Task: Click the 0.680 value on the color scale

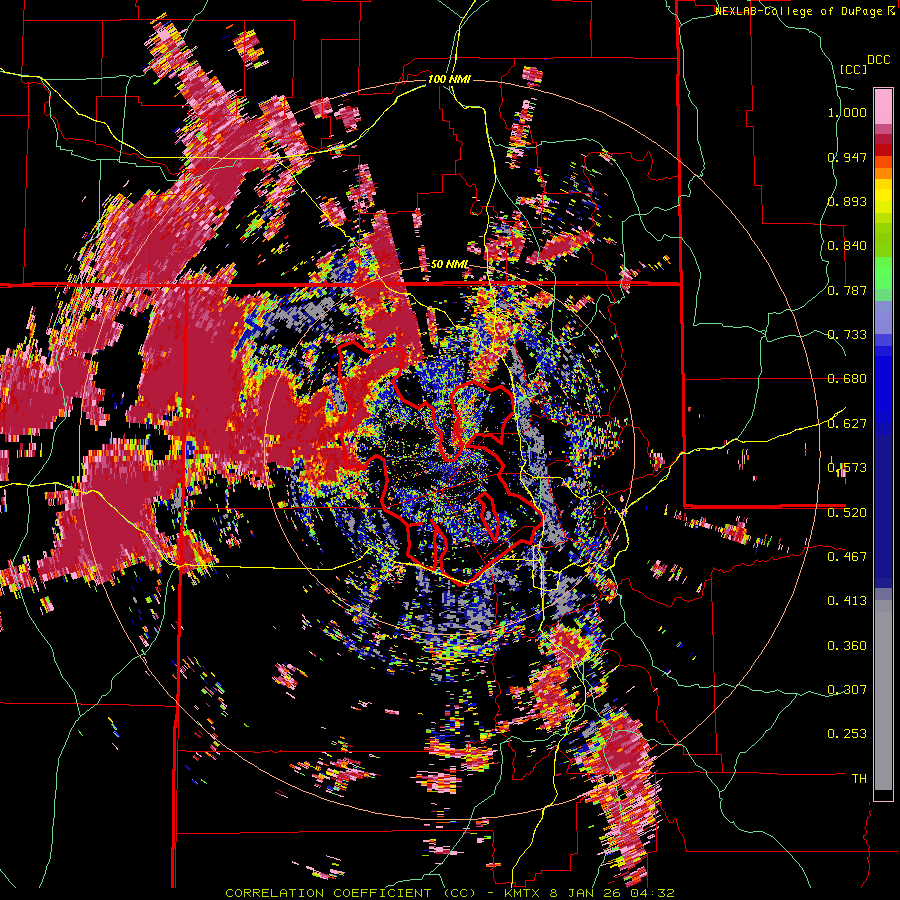Action: click(847, 379)
